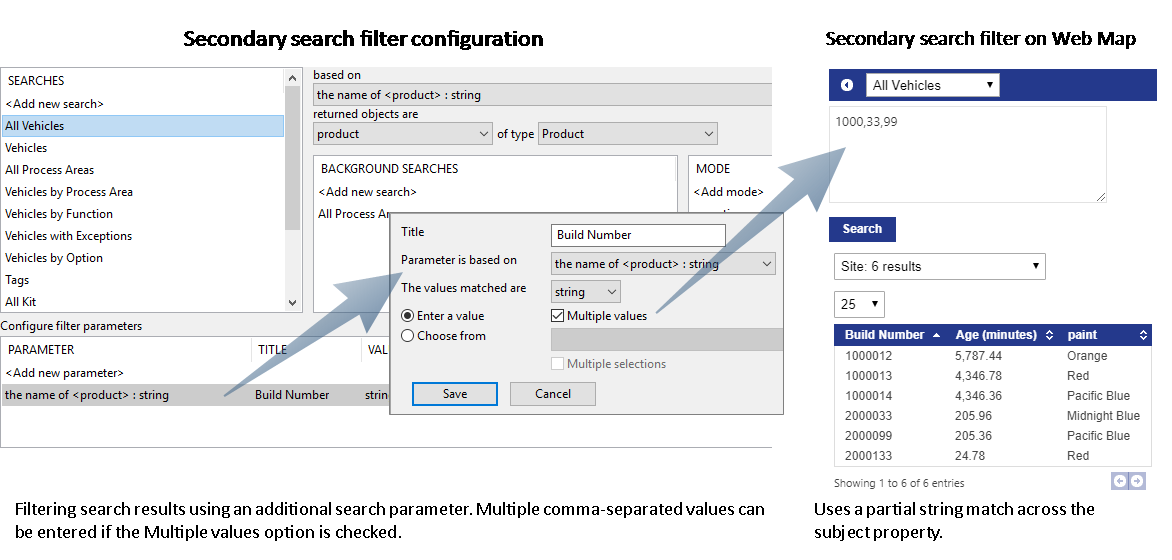1172x560 pixels.
Task: Open the Parameter is based on dropdown
Action: (663, 264)
